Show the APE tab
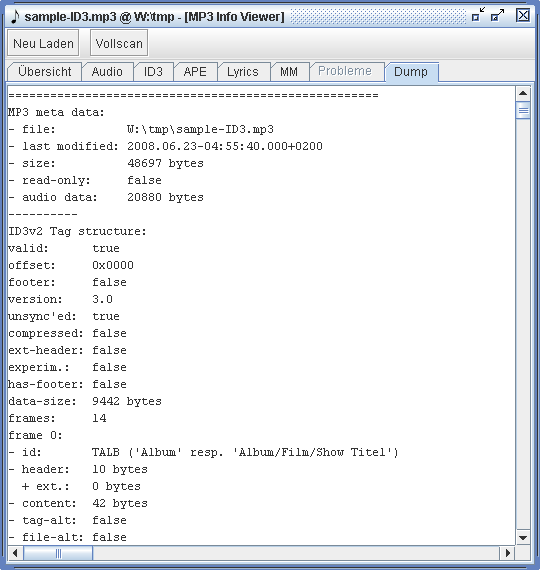Image resolution: width=540 pixels, height=570 pixels. [195, 72]
